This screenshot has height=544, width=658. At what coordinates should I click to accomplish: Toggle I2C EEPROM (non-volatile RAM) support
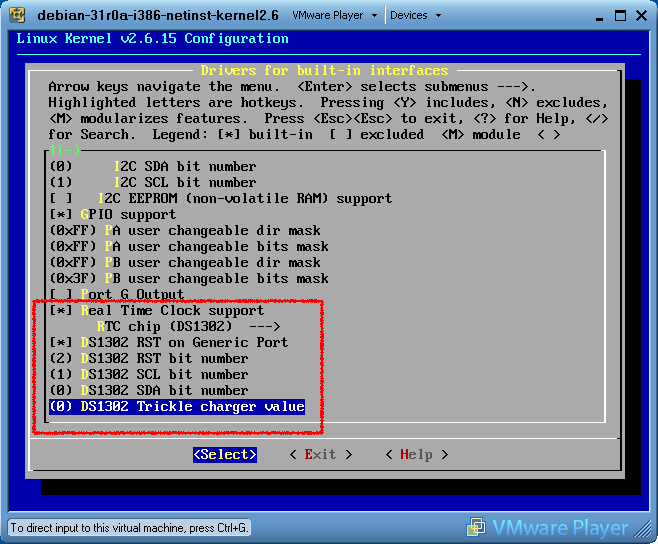[221, 199]
